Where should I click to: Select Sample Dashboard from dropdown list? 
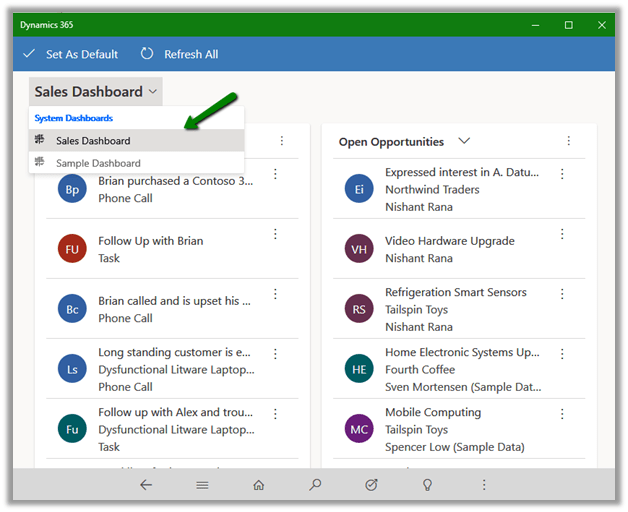pyautogui.click(x=98, y=163)
